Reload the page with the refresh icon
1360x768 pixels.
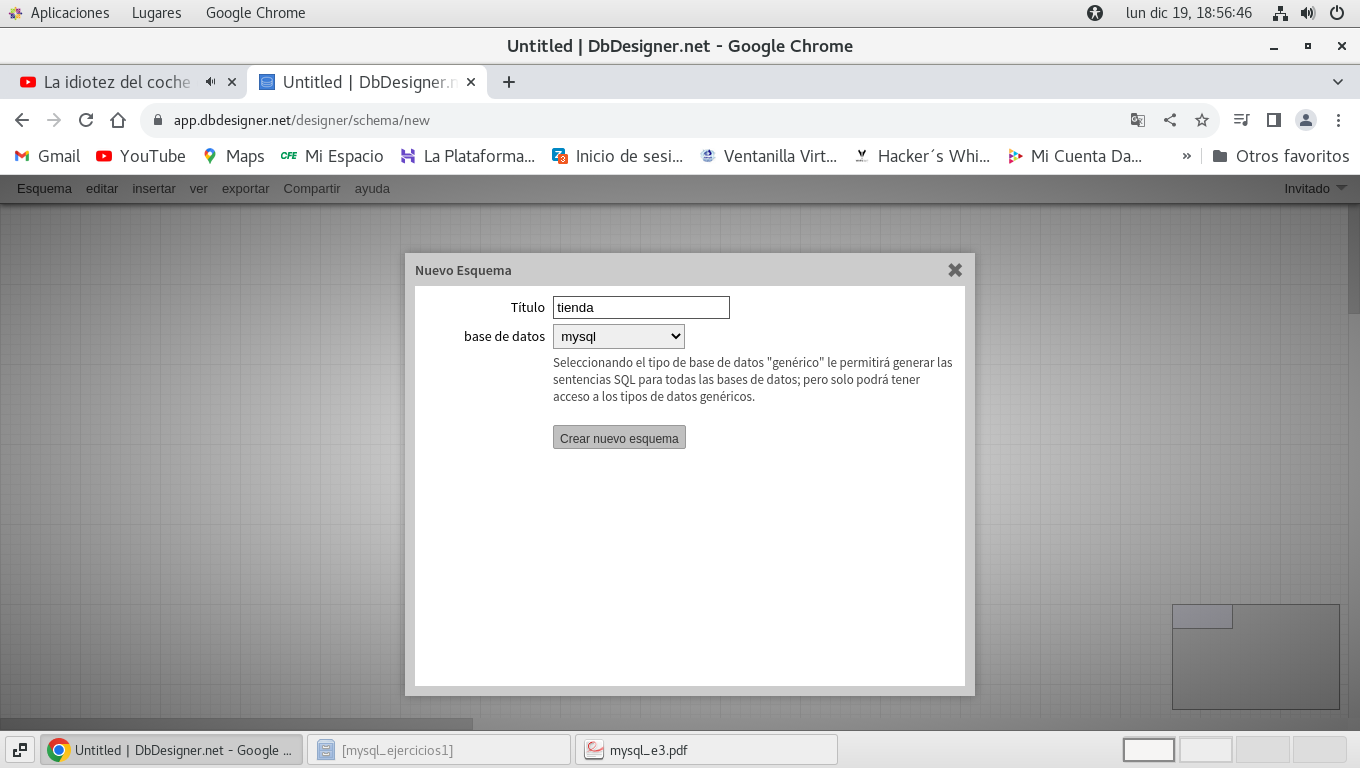[86, 120]
